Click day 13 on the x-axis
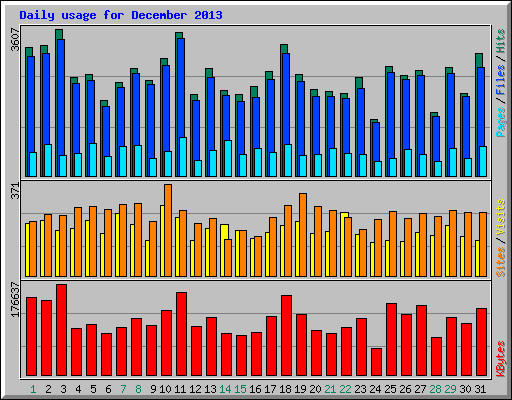The image size is (512, 400). (x=210, y=389)
